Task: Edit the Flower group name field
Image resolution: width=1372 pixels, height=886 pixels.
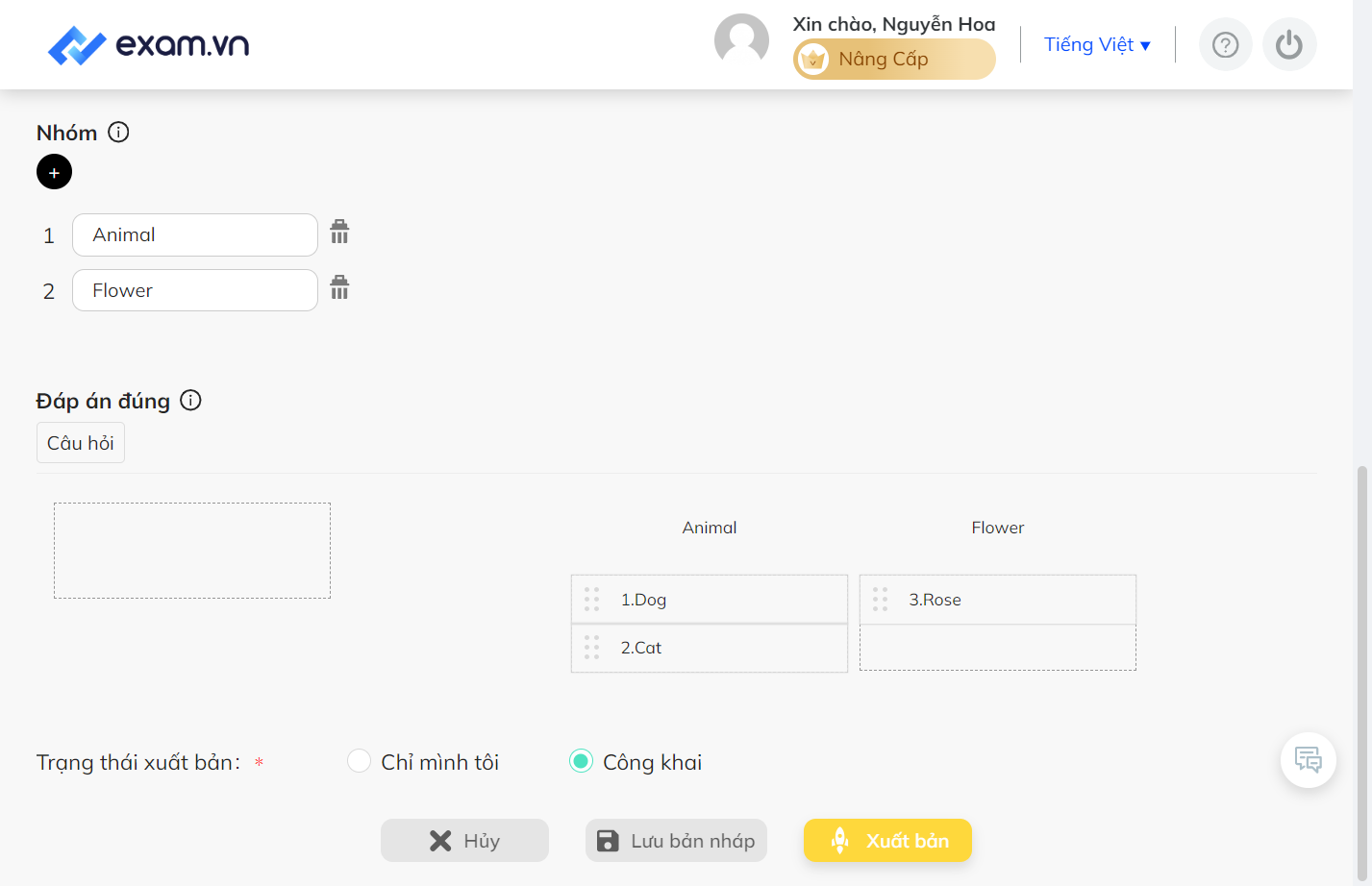Action: click(195, 290)
